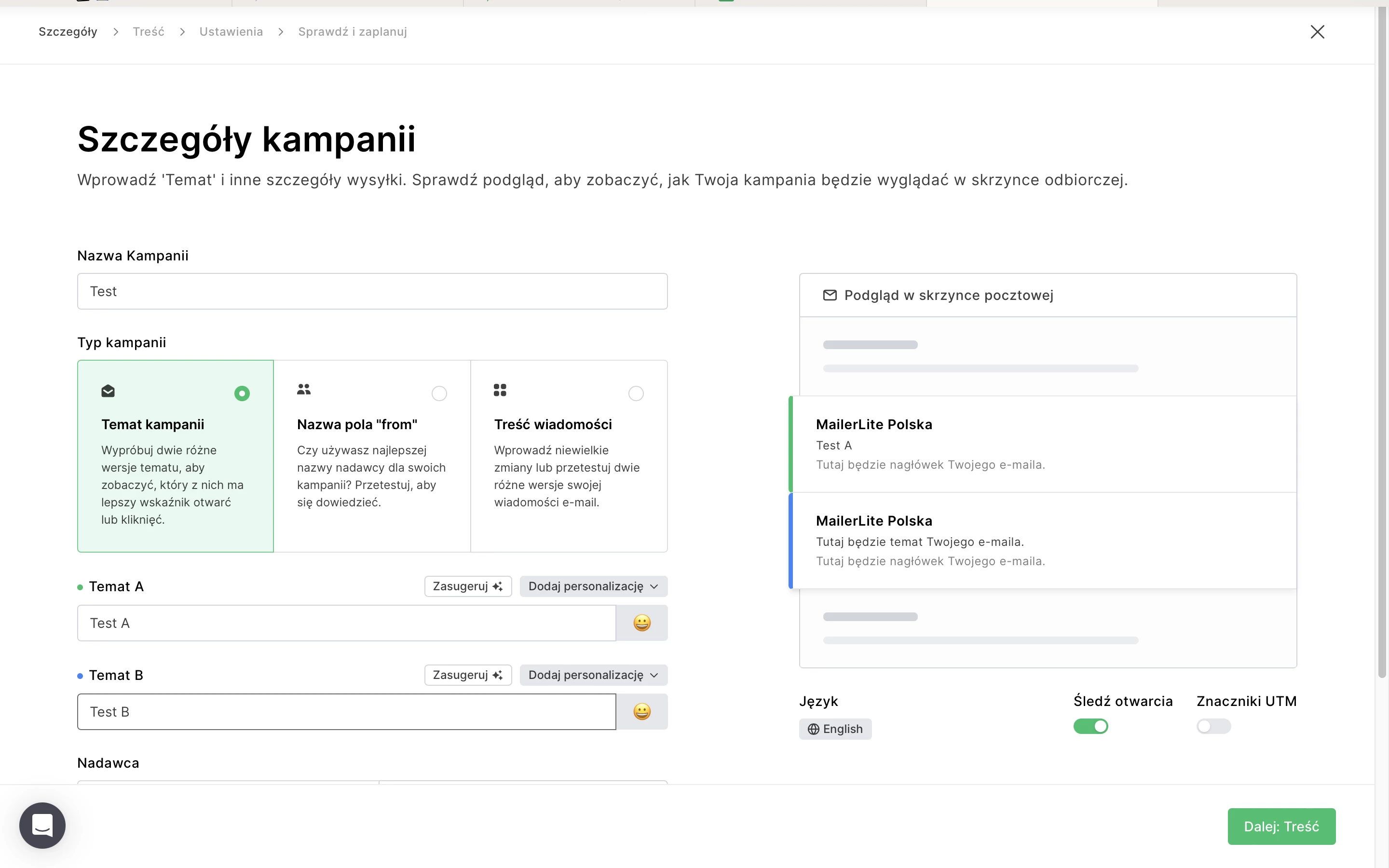1389x868 pixels.
Task: Enable the Znaczniki UTM toggle
Action: coord(1213,726)
